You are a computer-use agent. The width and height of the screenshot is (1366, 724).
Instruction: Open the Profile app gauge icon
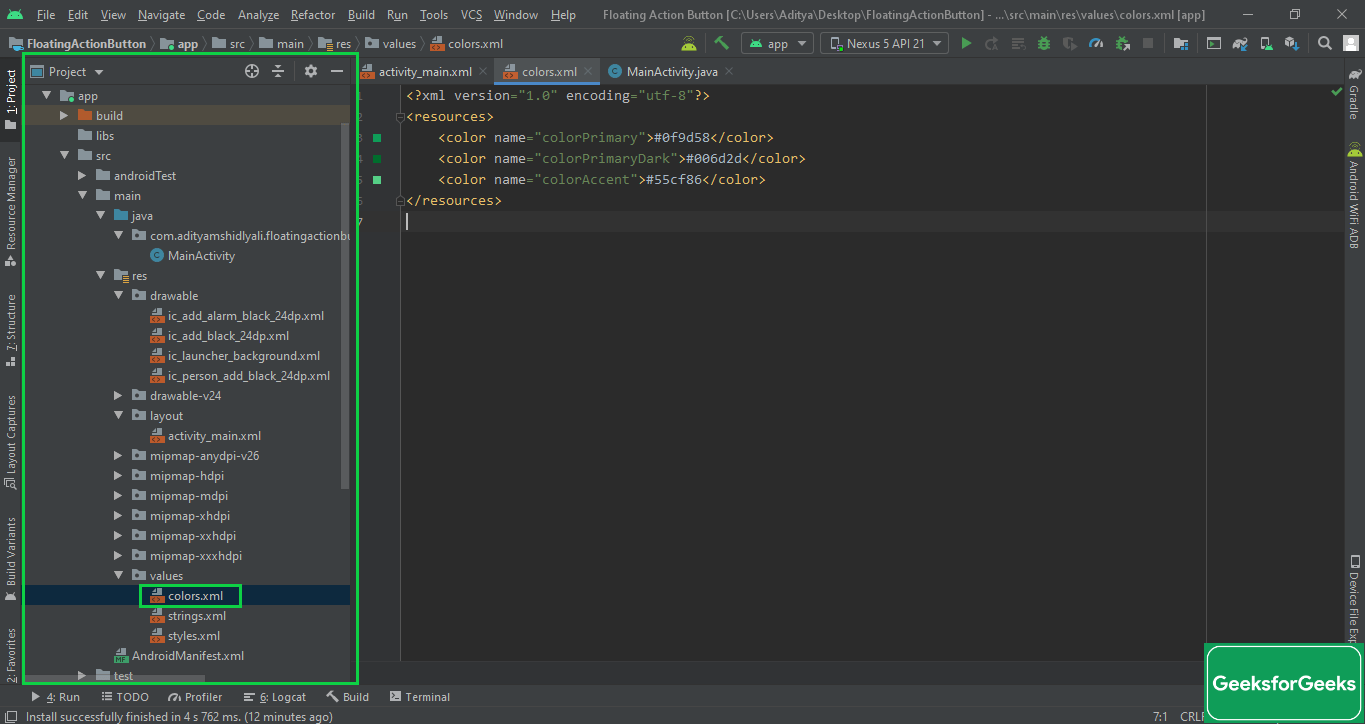click(x=1096, y=43)
